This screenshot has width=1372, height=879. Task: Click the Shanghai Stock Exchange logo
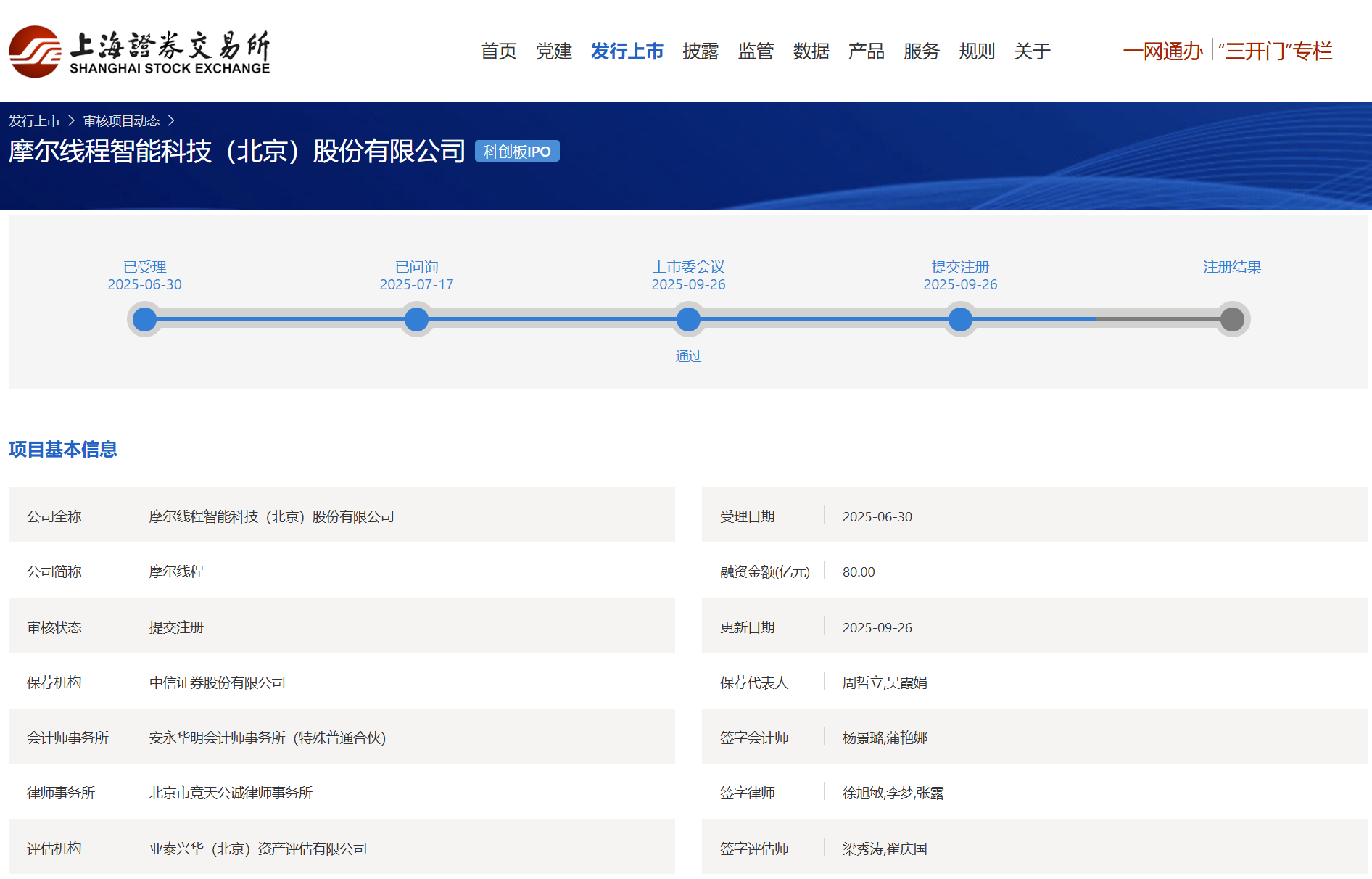139,51
